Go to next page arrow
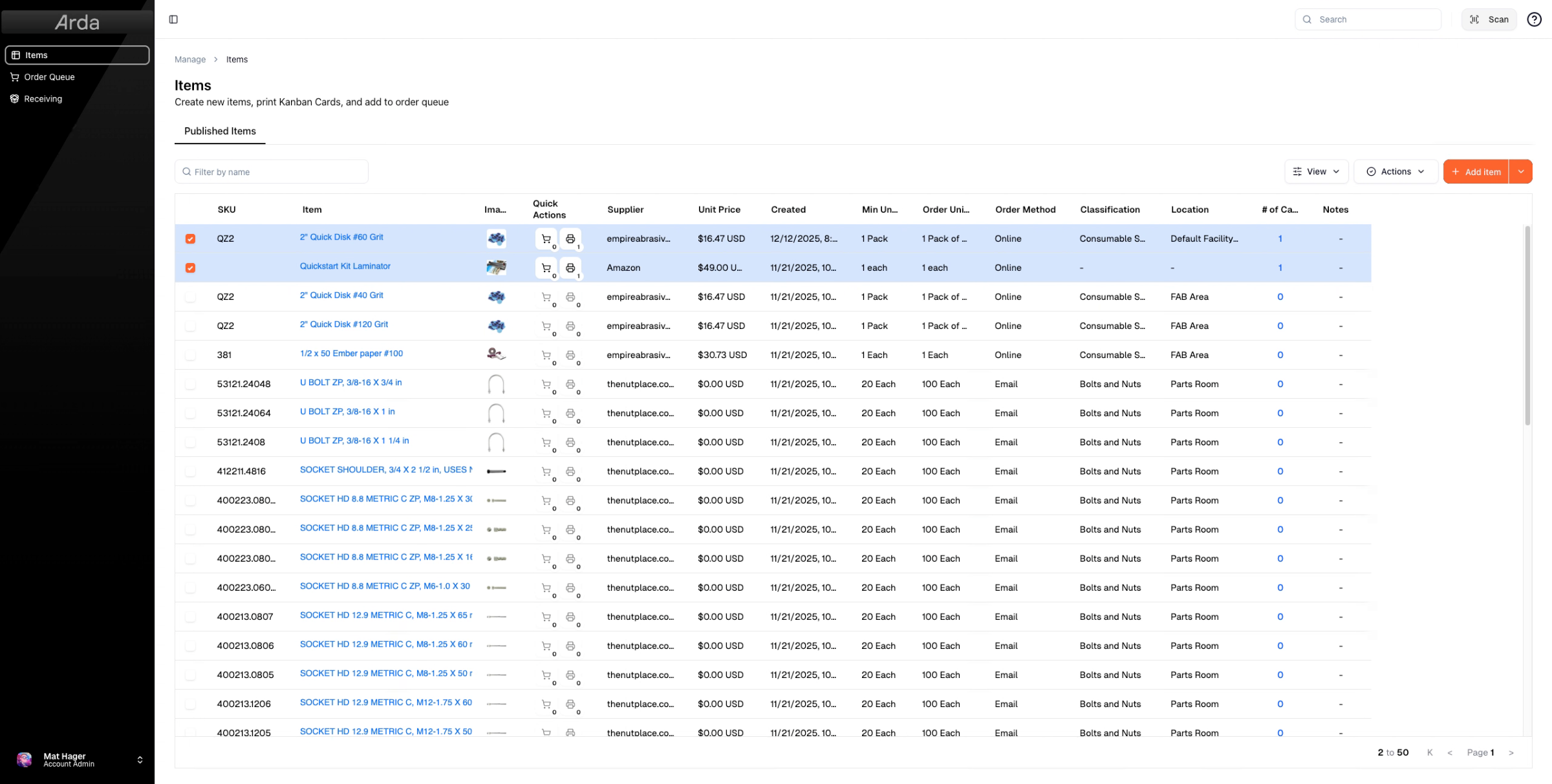 [x=1511, y=752]
